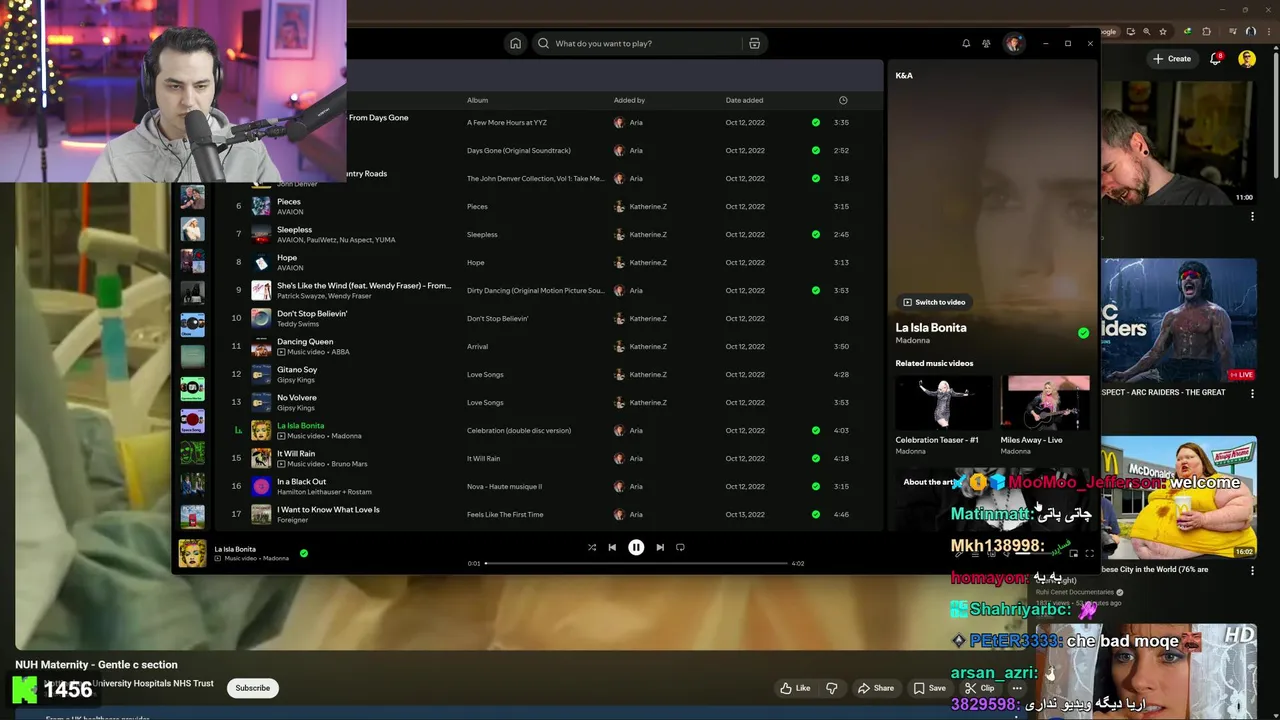Toggle saved checkmark on Sleepless row
This screenshot has width=1280, height=720.
click(816, 234)
